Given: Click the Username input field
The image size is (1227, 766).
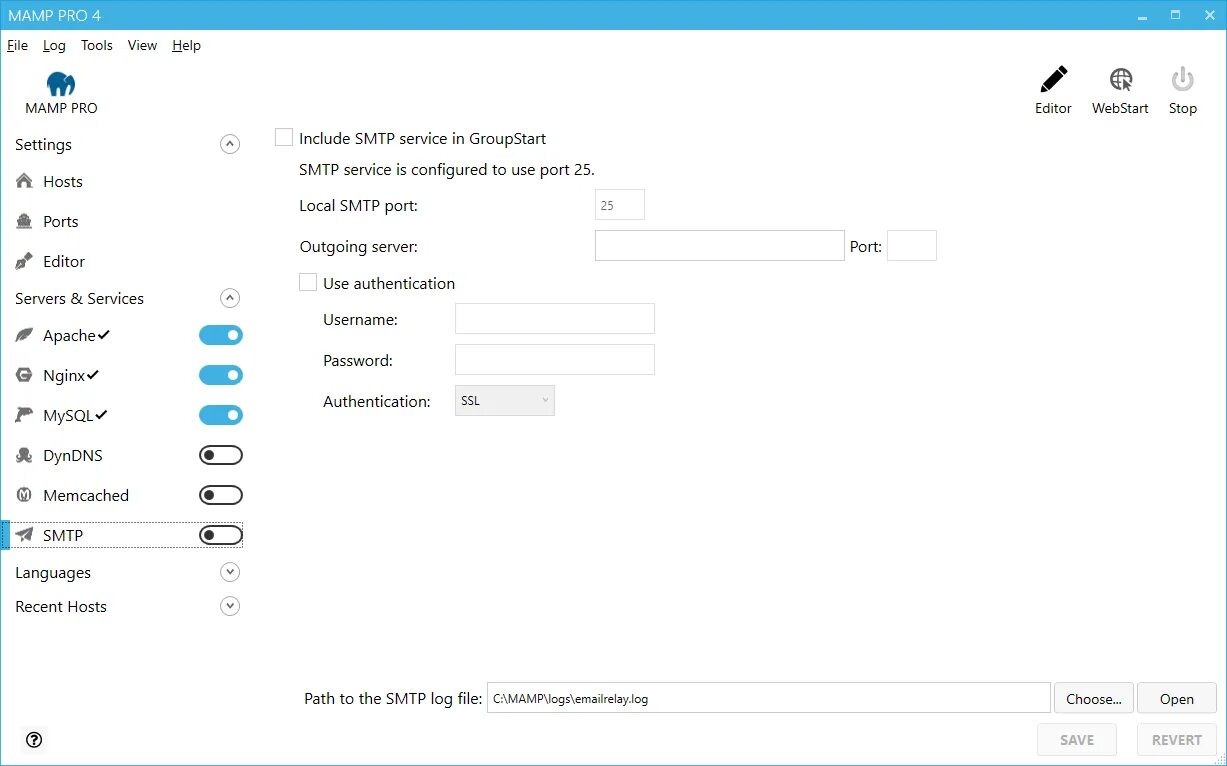Looking at the screenshot, I should pyautogui.click(x=555, y=319).
